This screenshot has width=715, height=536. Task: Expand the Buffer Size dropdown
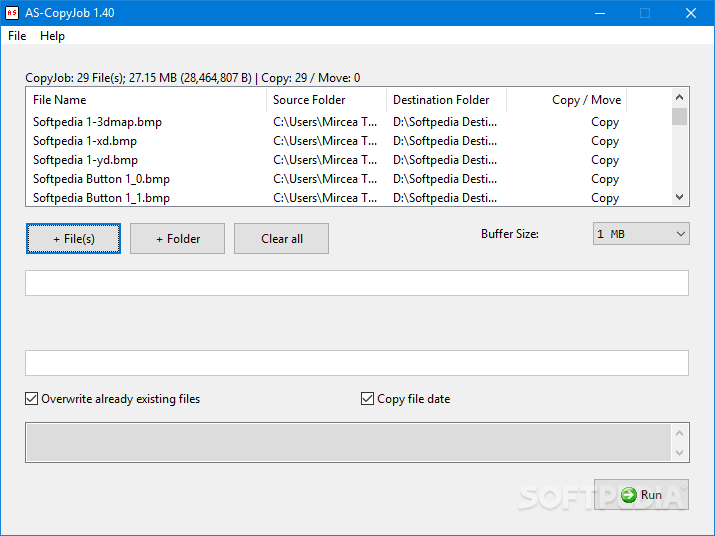tap(641, 234)
